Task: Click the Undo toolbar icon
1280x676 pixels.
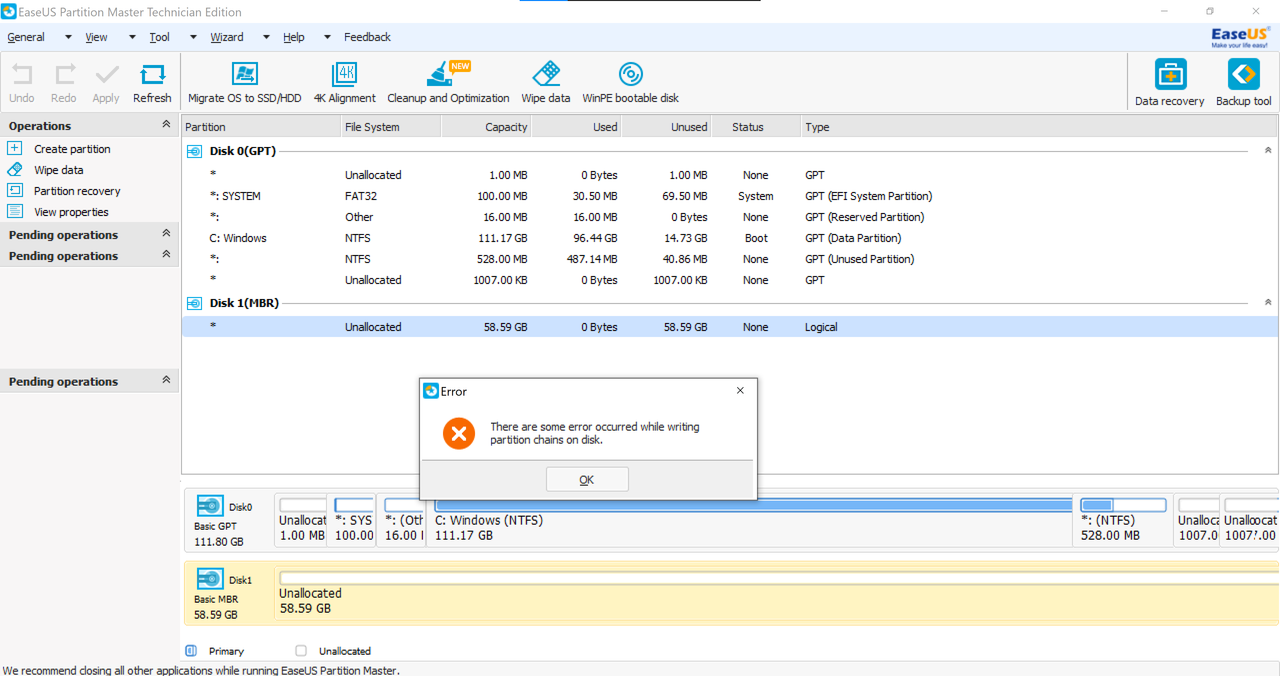Action: pos(22,74)
